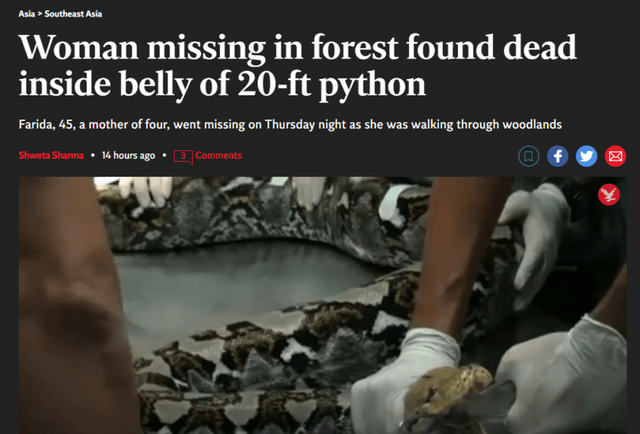Share the article via the email icon
This screenshot has width=640, height=434.
[616, 156]
